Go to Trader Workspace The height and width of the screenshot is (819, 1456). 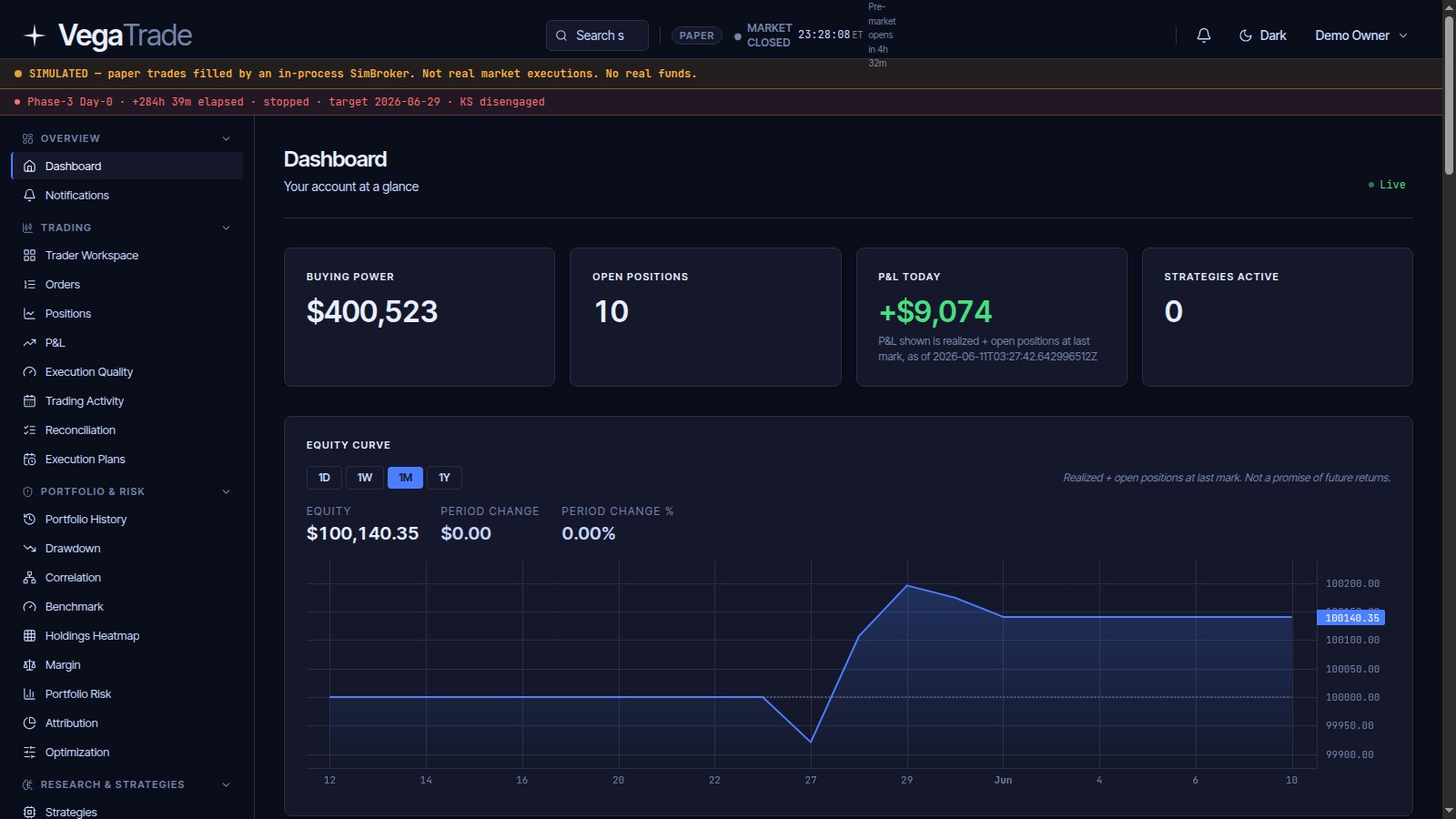pyautogui.click(x=127, y=256)
